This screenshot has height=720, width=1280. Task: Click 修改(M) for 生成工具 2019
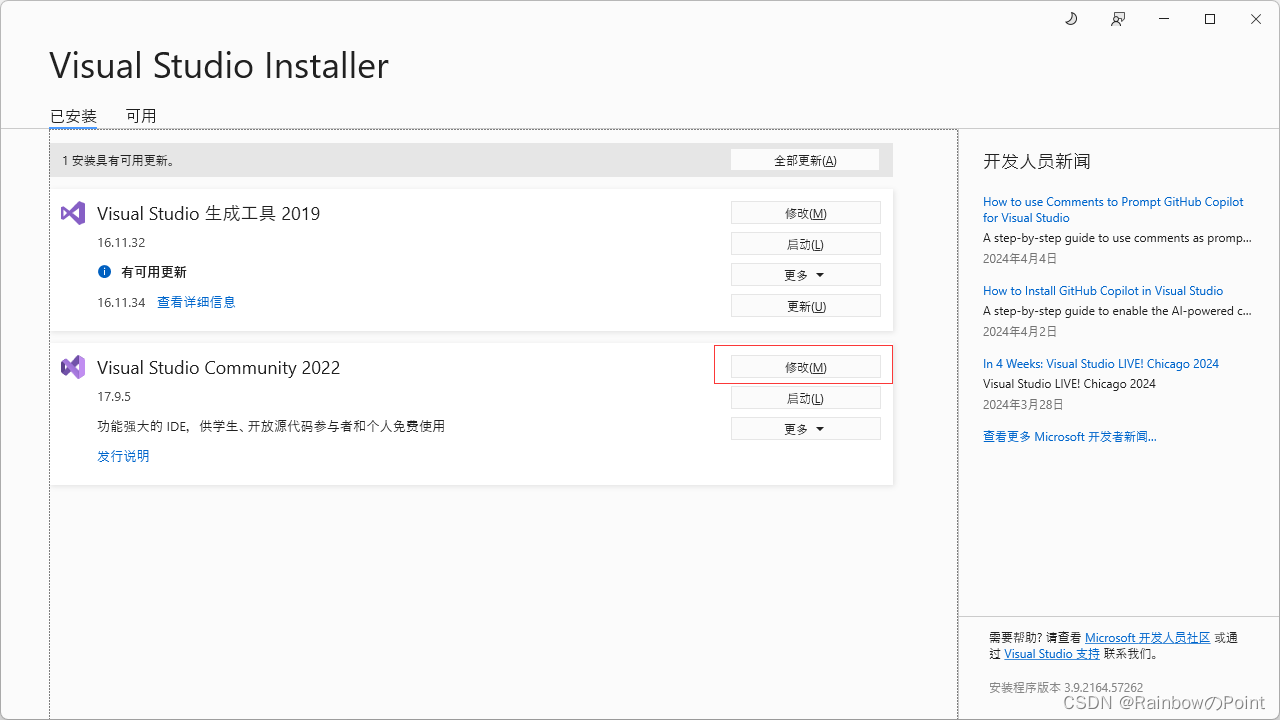coord(806,213)
